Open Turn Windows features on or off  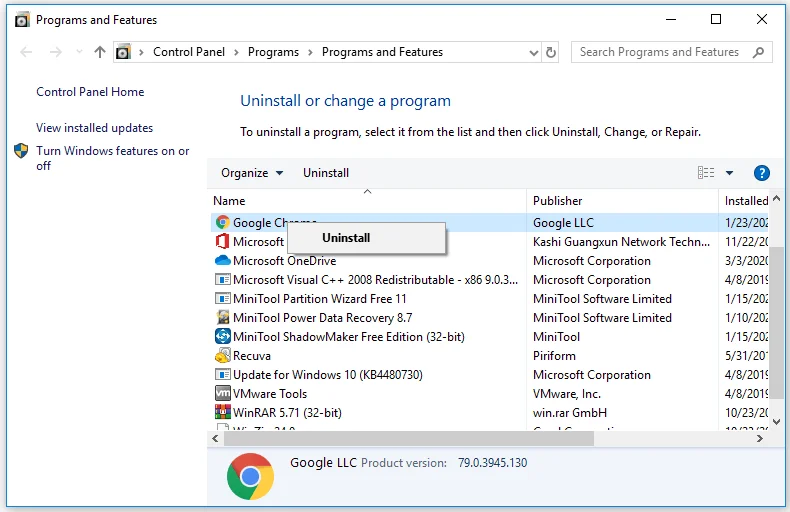112,158
